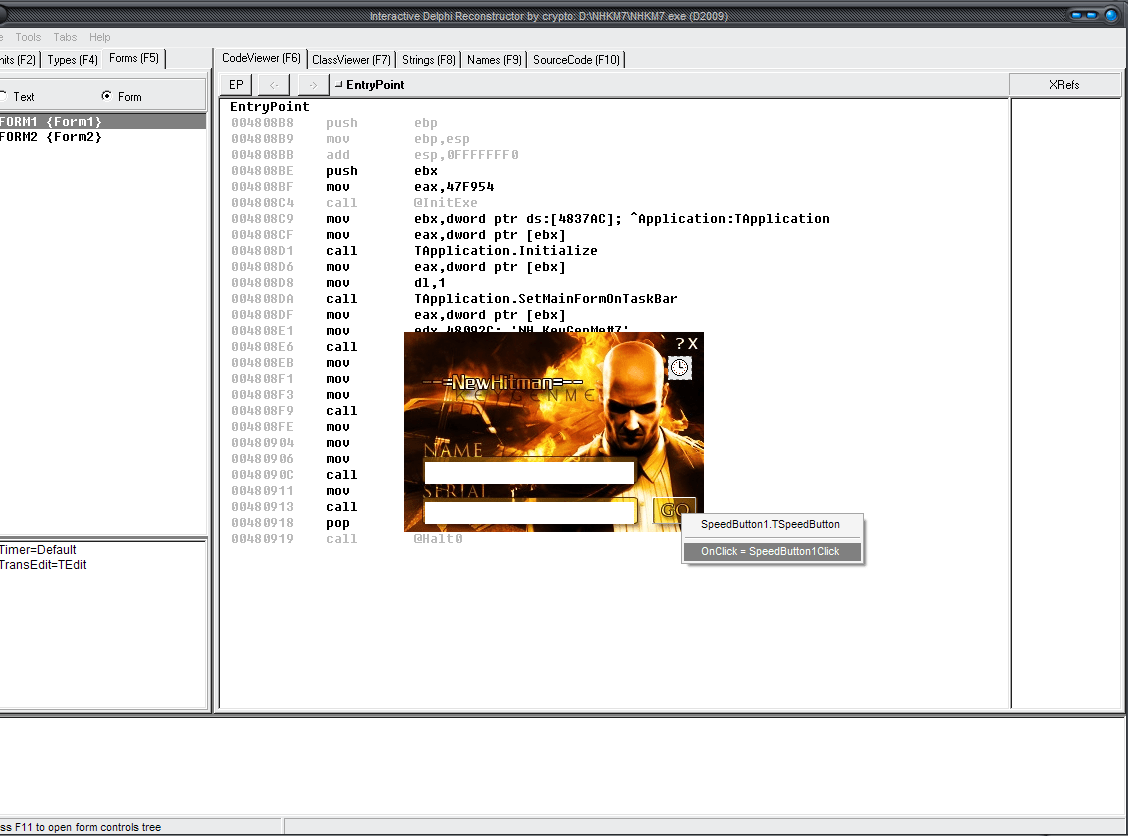Open the Tools menu
1128x836 pixels.
click(x=28, y=37)
